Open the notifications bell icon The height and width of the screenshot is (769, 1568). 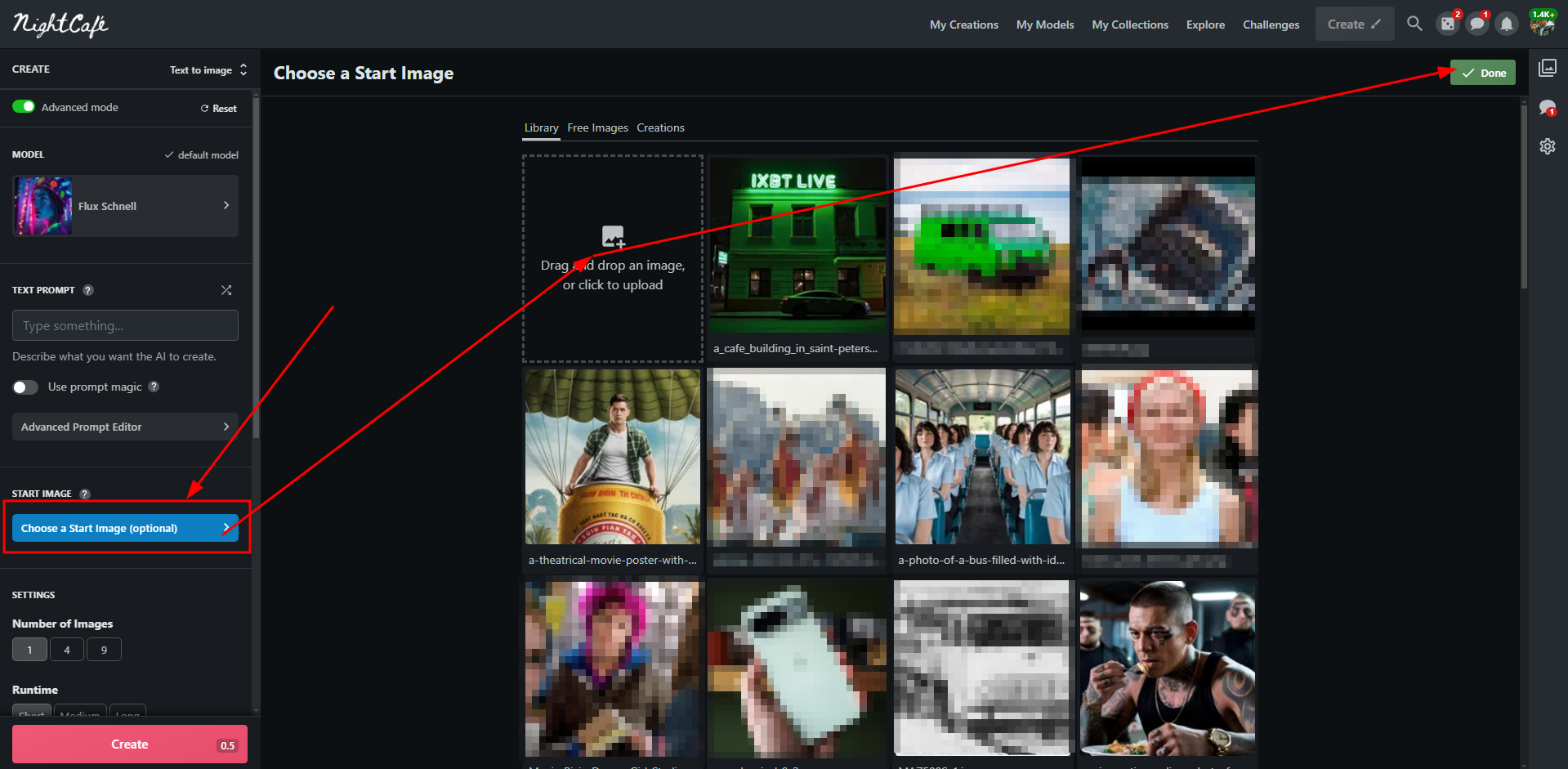pos(1507,25)
